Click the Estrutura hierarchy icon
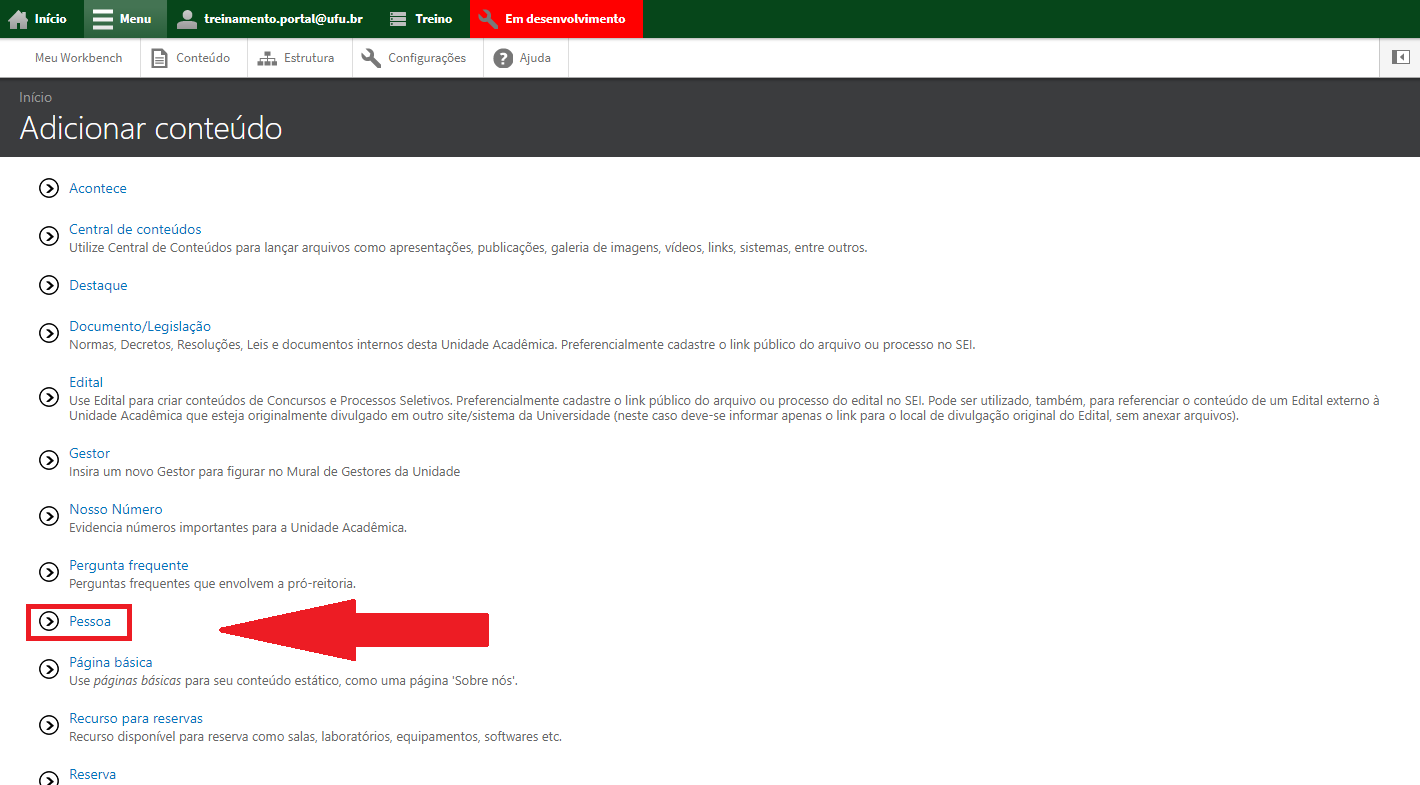Screen dimensions: 1420x785 coord(267,58)
